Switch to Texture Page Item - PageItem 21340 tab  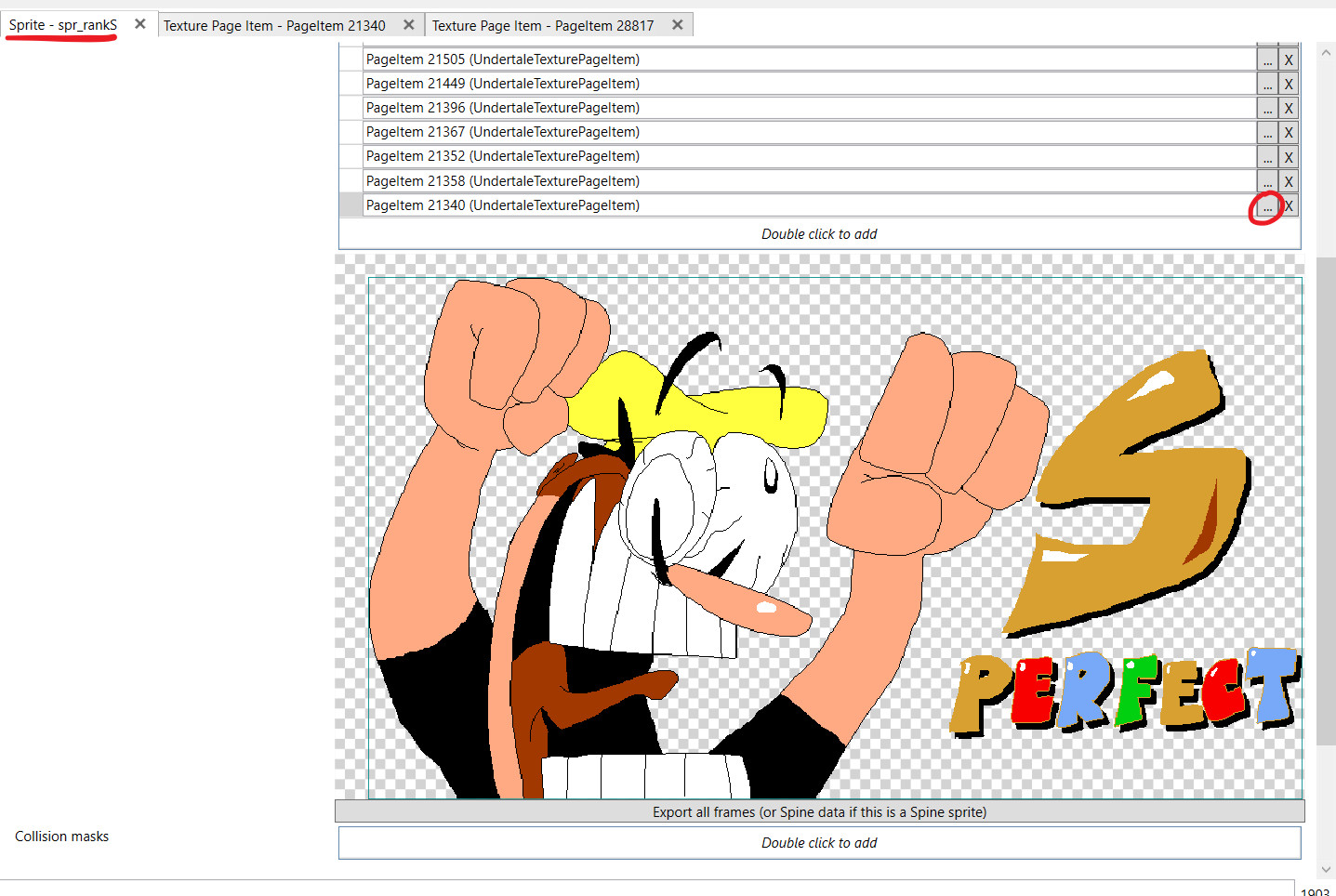274,26
